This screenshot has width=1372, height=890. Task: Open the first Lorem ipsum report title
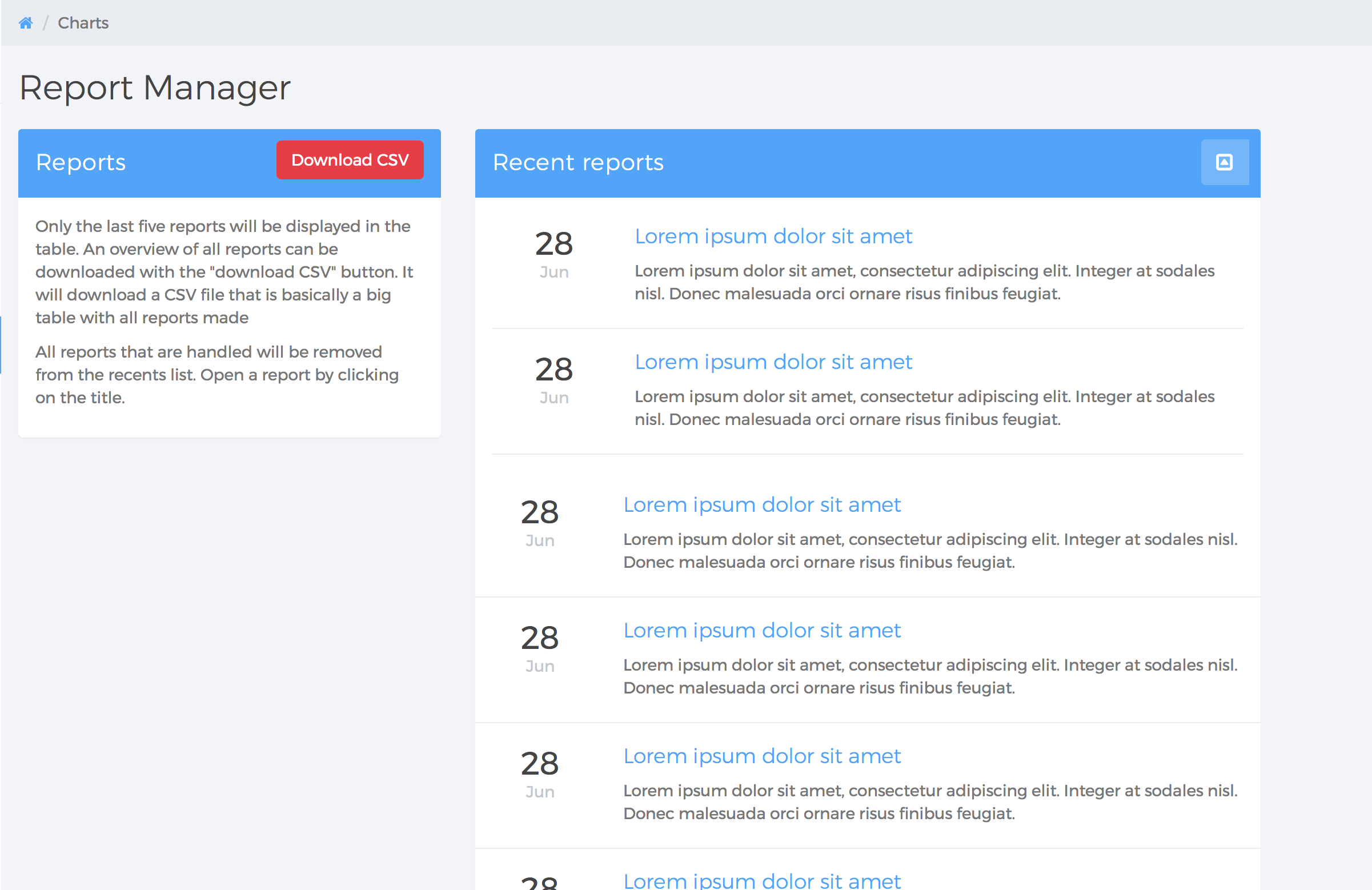tap(772, 236)
